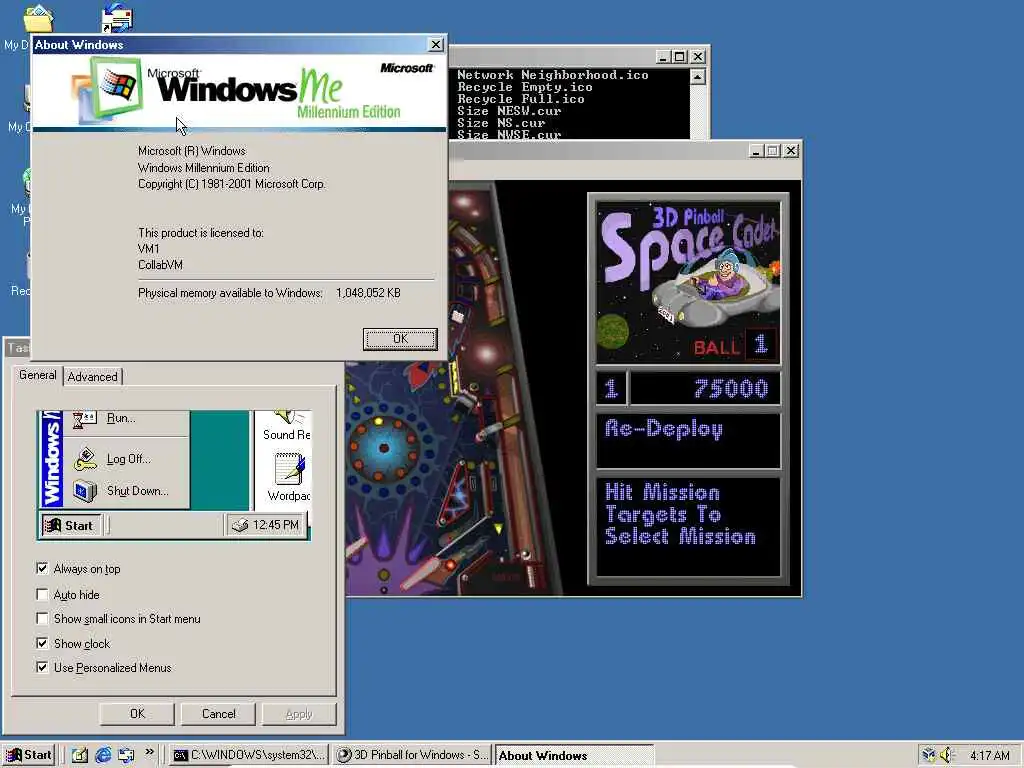Click the Wordpad icon in the preview
The width and height of the screenshot is (1024, 768).
tap(289, 470)
